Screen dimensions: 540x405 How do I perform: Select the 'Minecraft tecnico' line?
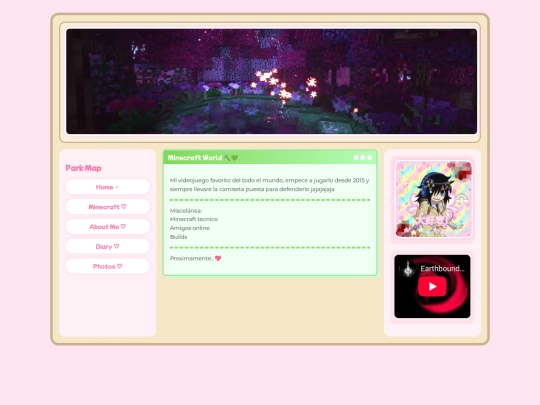coord(194,219)
